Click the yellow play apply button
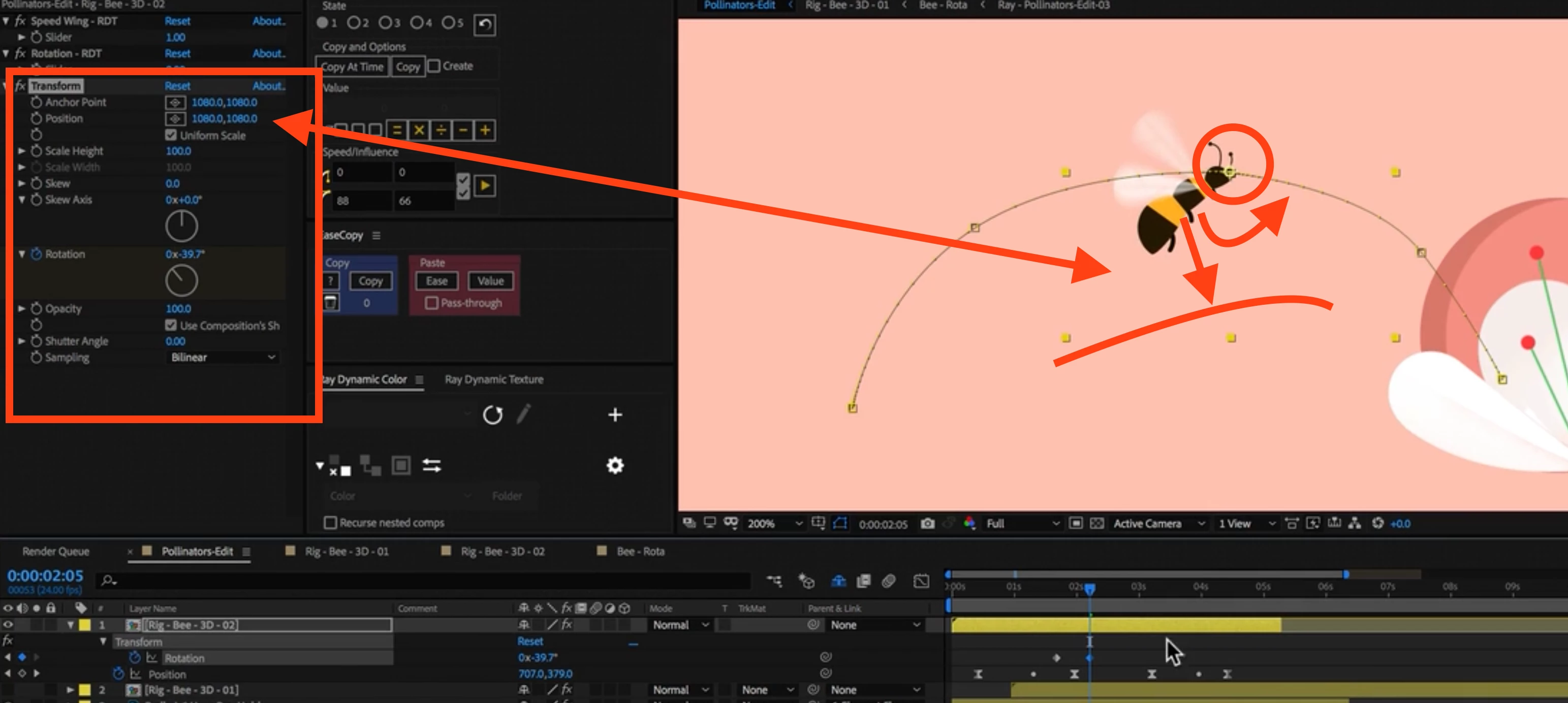The image size is (1568, 703). pos(485,185)
